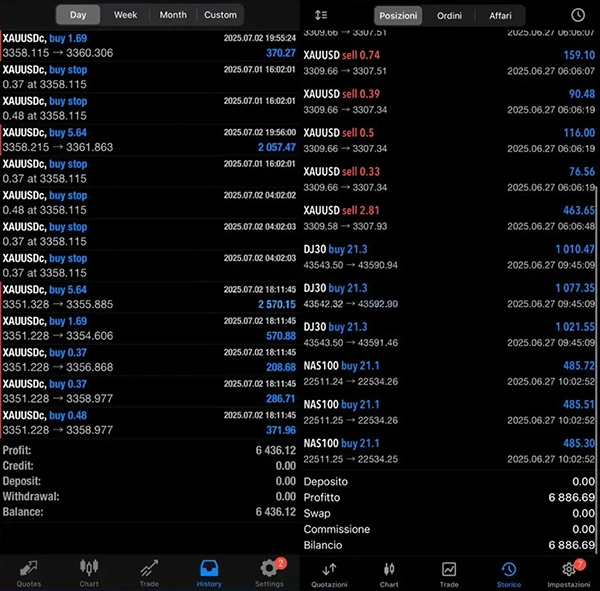This screenshot has height=591, width=600.
Task: Select the Custom period tab
Action: 220,15
